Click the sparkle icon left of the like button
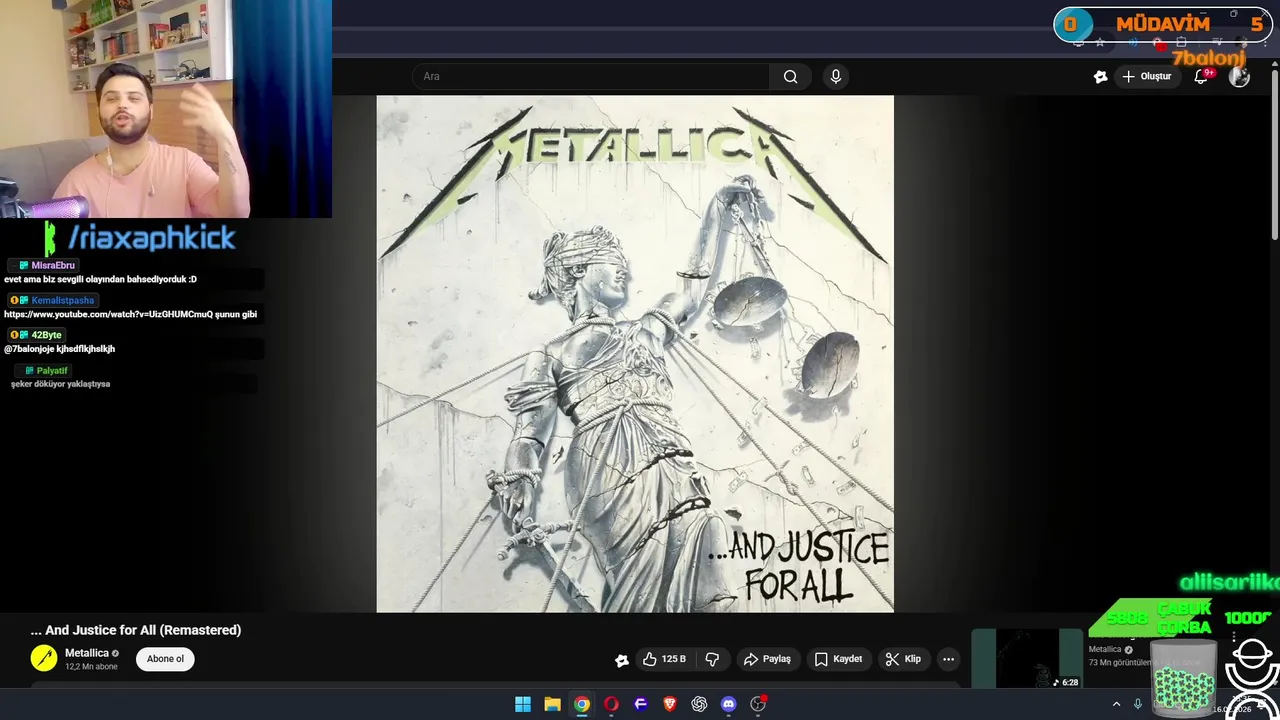 click(622, 660)
